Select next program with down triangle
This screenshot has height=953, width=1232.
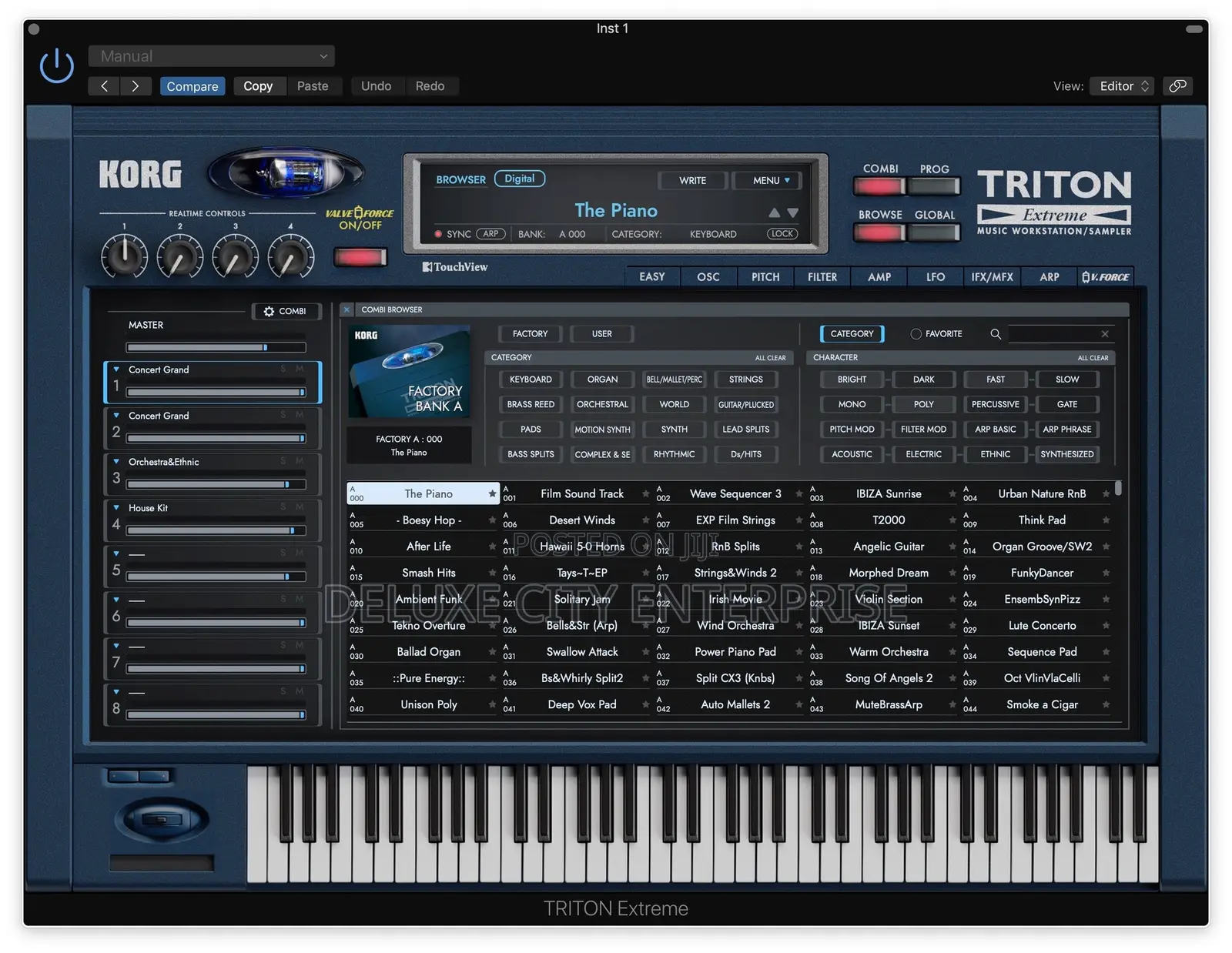[792, 212]
